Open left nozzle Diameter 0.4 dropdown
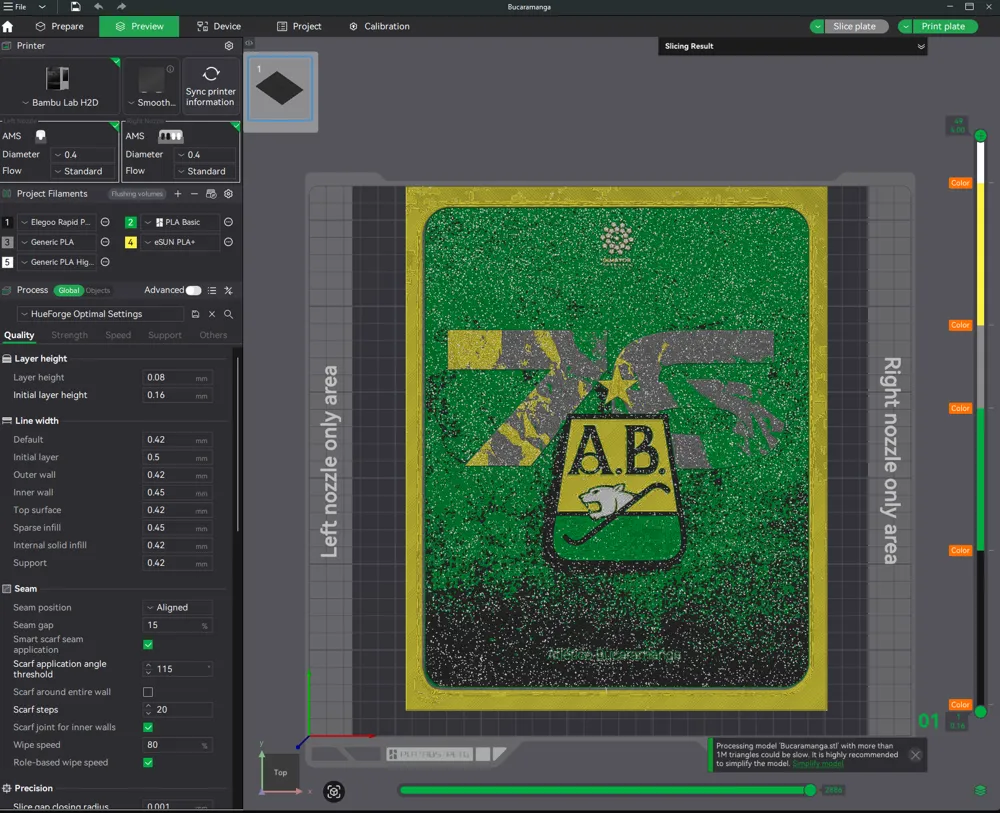This screenshot has height=813, width=1000. [x=83, y=154]
